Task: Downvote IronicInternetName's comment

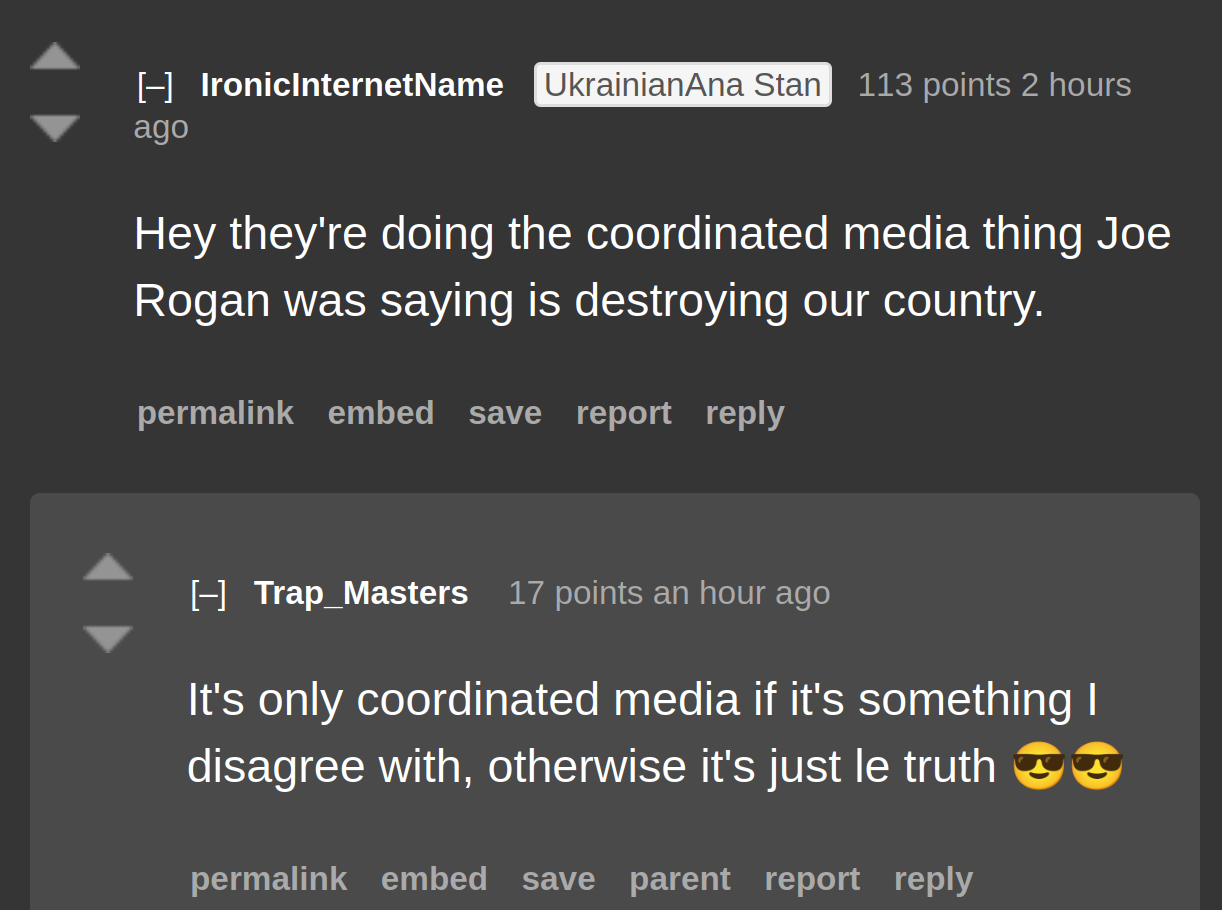Action: [55, 128]
